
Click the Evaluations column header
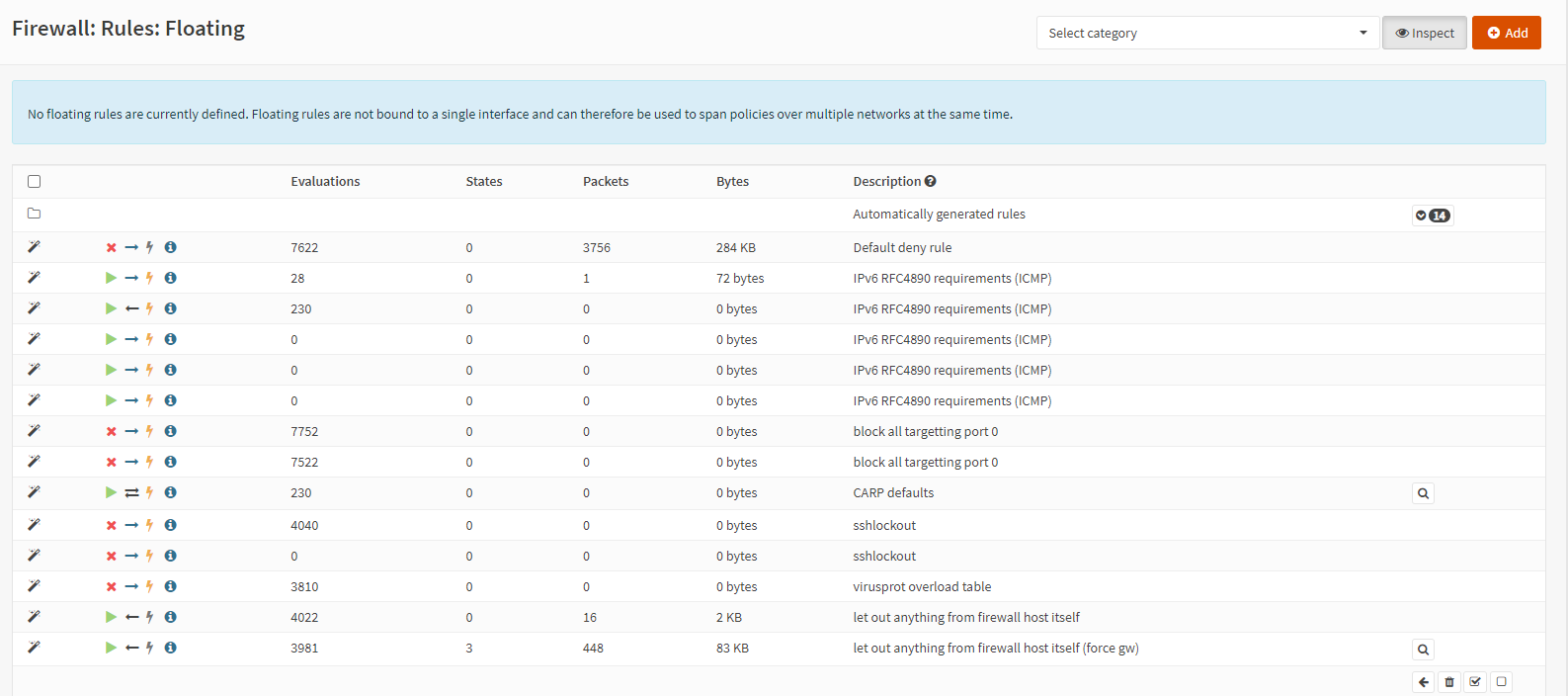(x=325, y=181)
